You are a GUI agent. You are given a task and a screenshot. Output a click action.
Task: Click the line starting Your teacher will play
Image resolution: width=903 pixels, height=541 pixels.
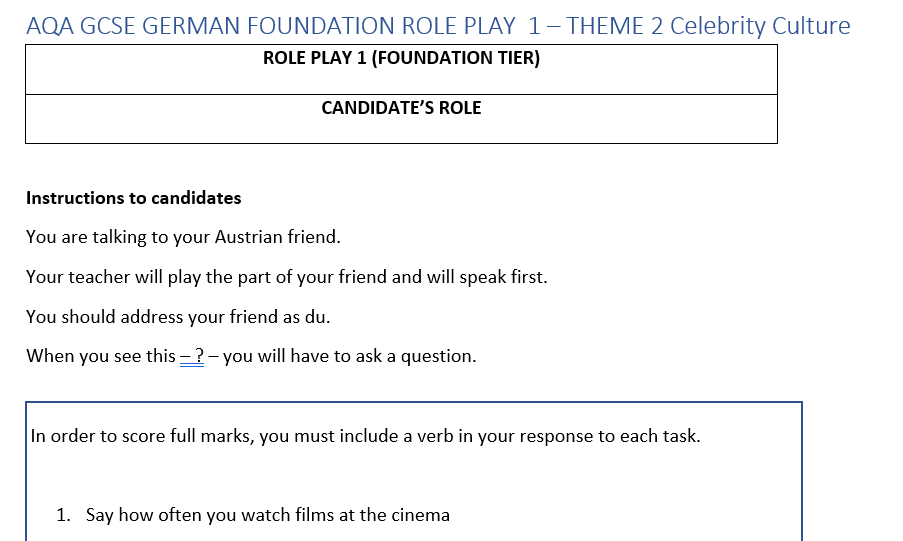(x=287, y=277)
